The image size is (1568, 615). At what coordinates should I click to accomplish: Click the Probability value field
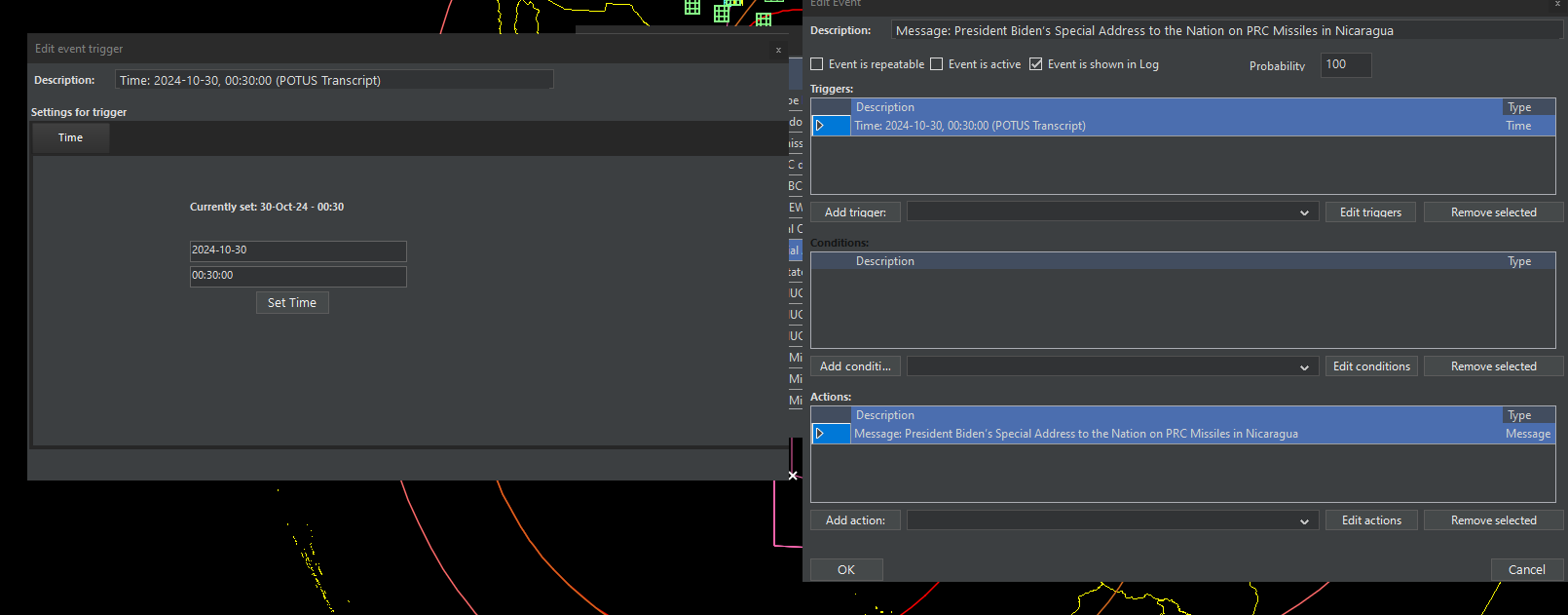pos(1346,65)
